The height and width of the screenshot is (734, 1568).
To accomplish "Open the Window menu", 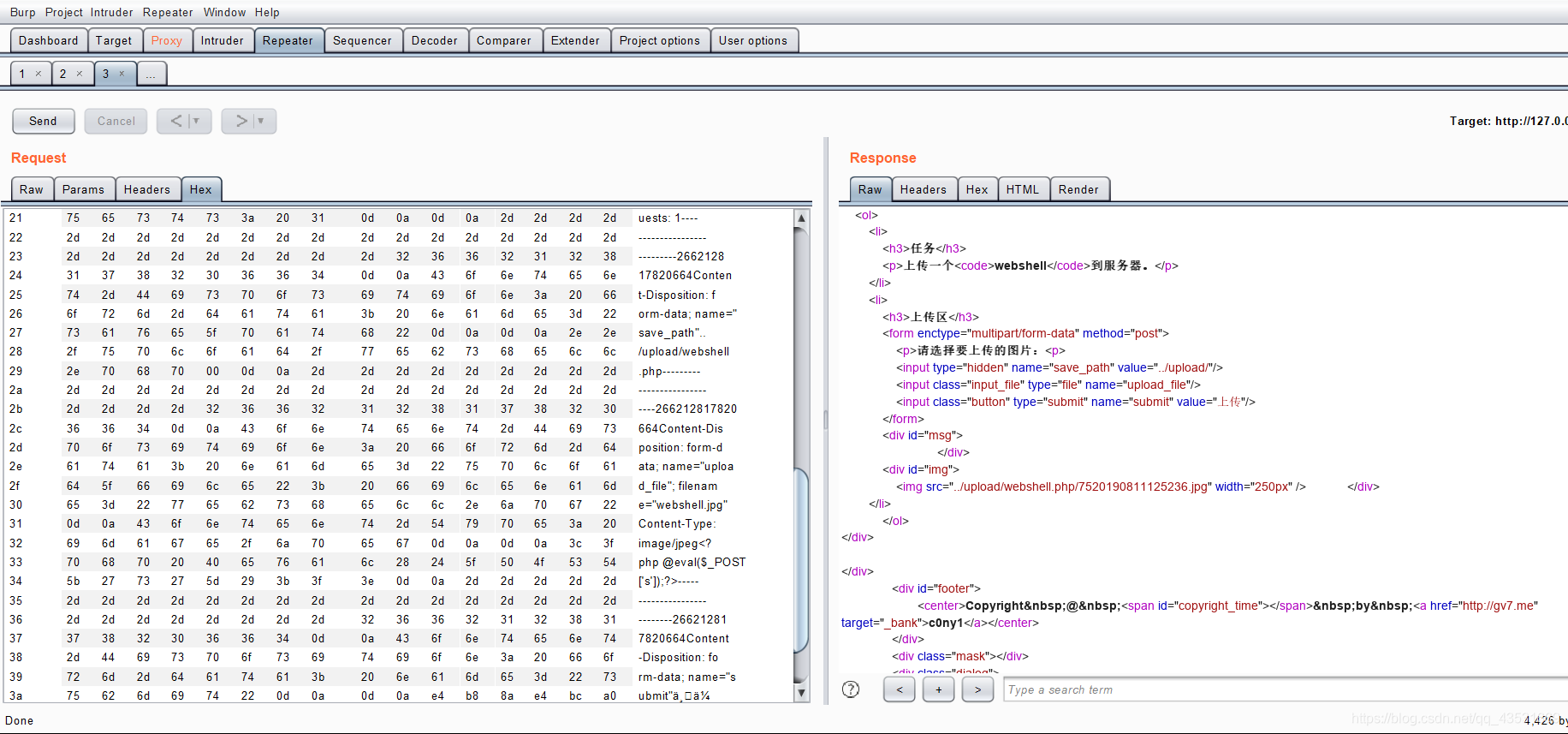I will pos(224,12).
